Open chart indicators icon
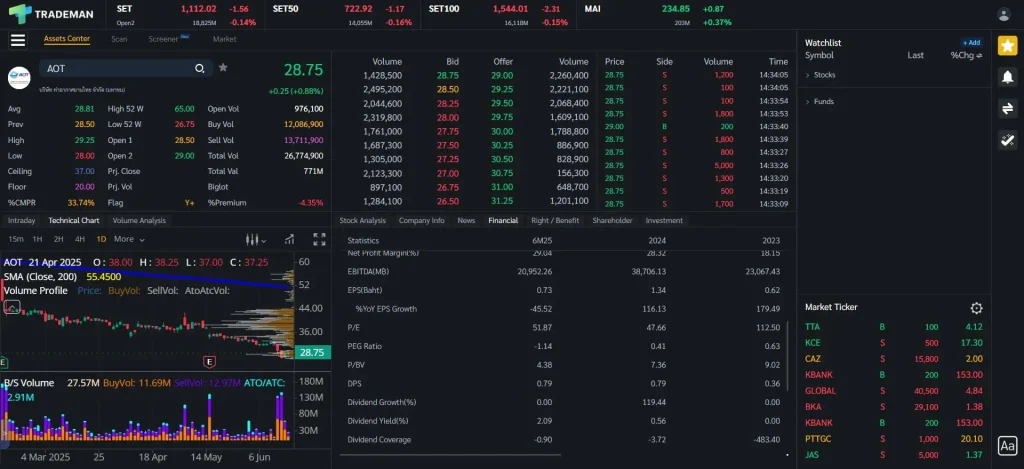Viewport: 1024px width, 469px height. coord(288,239)
